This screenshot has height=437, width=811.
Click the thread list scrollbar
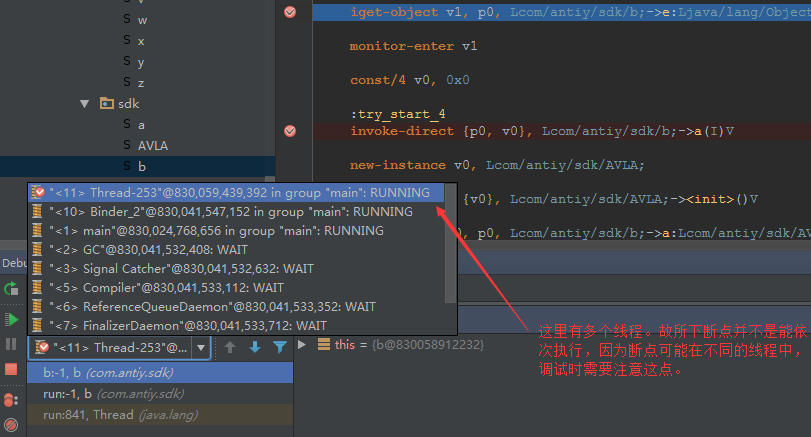click(x=451, y=240)
